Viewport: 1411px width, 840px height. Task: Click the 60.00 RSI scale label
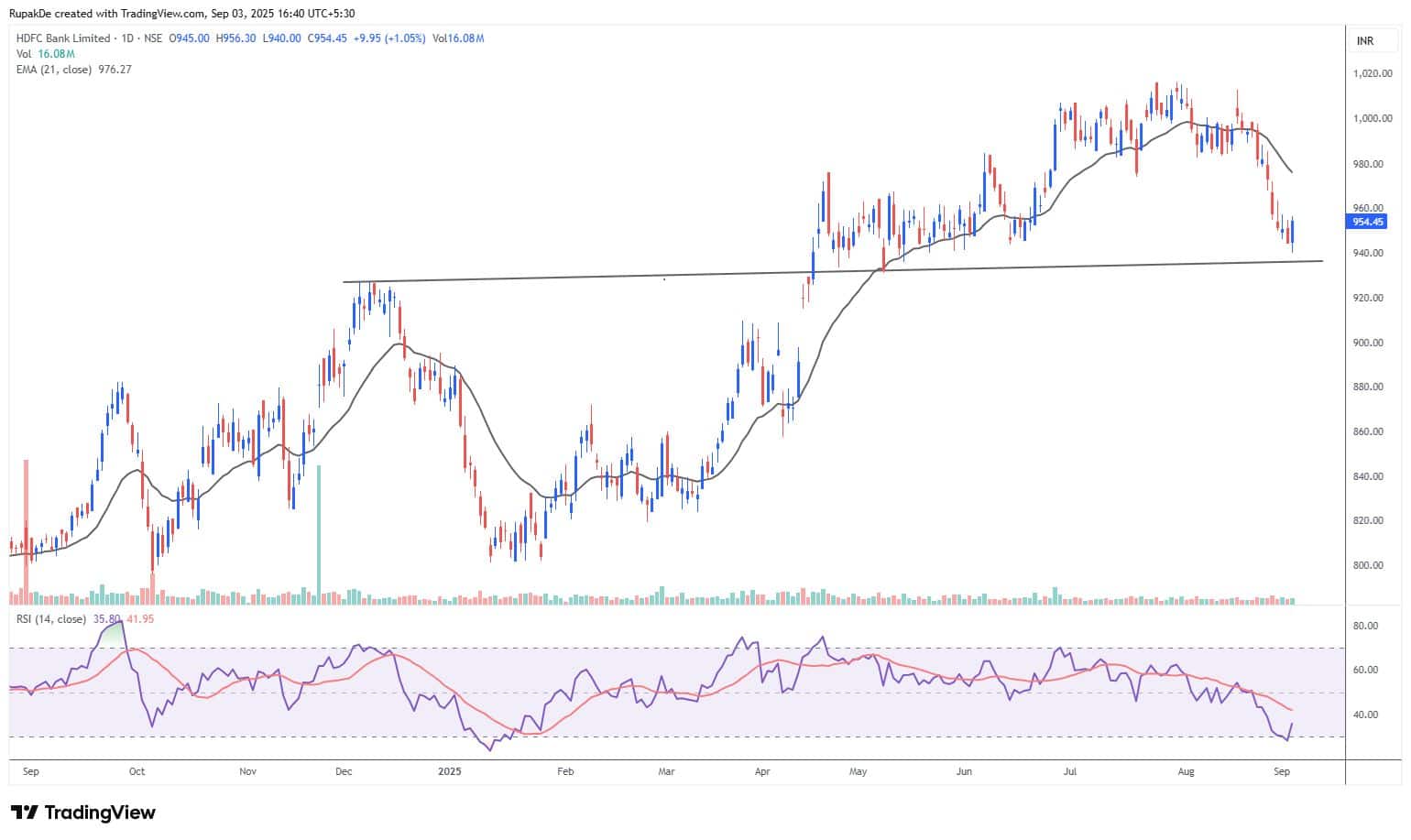click(x=1365, y=671)
